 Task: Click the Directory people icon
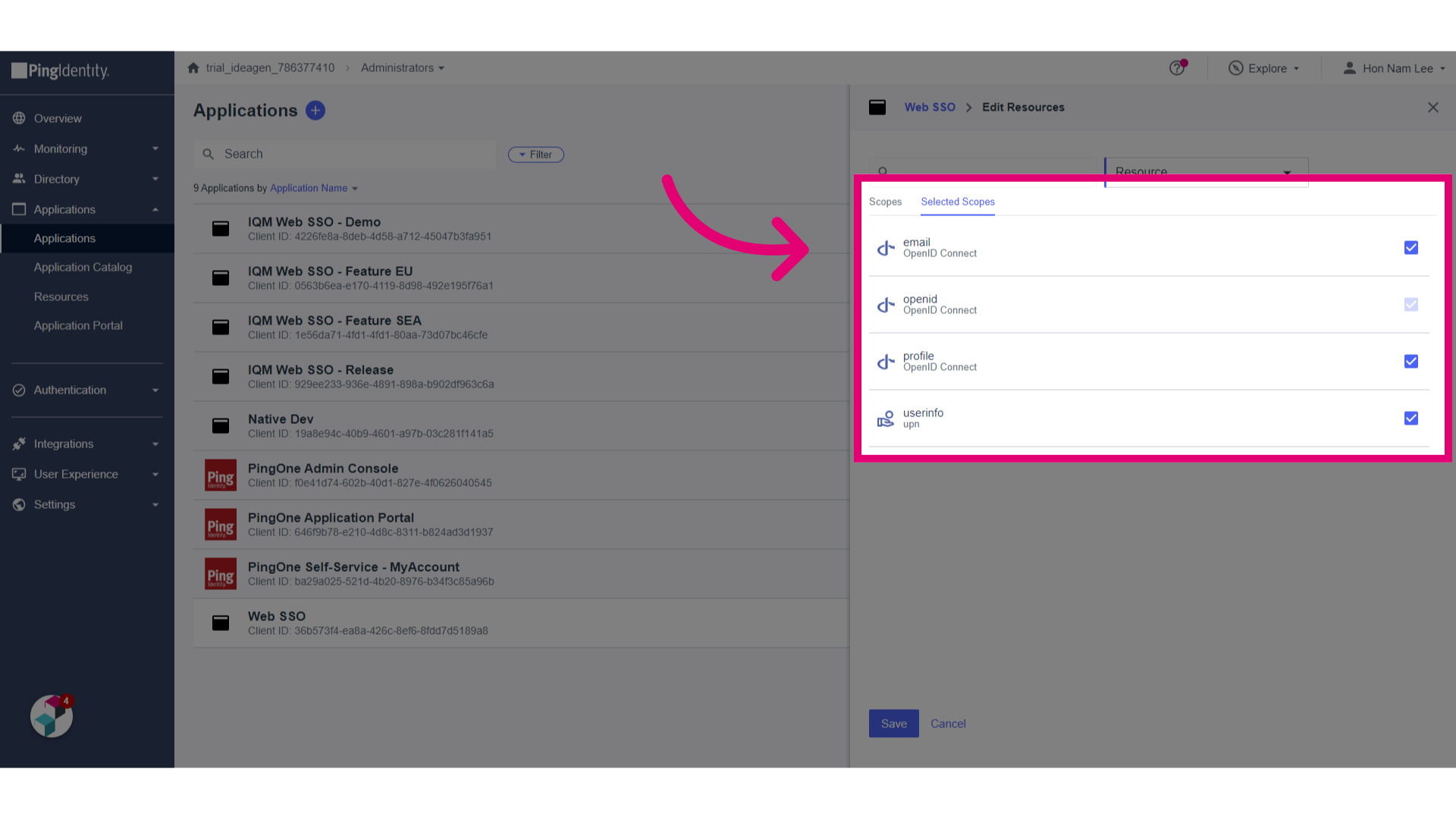19,179
